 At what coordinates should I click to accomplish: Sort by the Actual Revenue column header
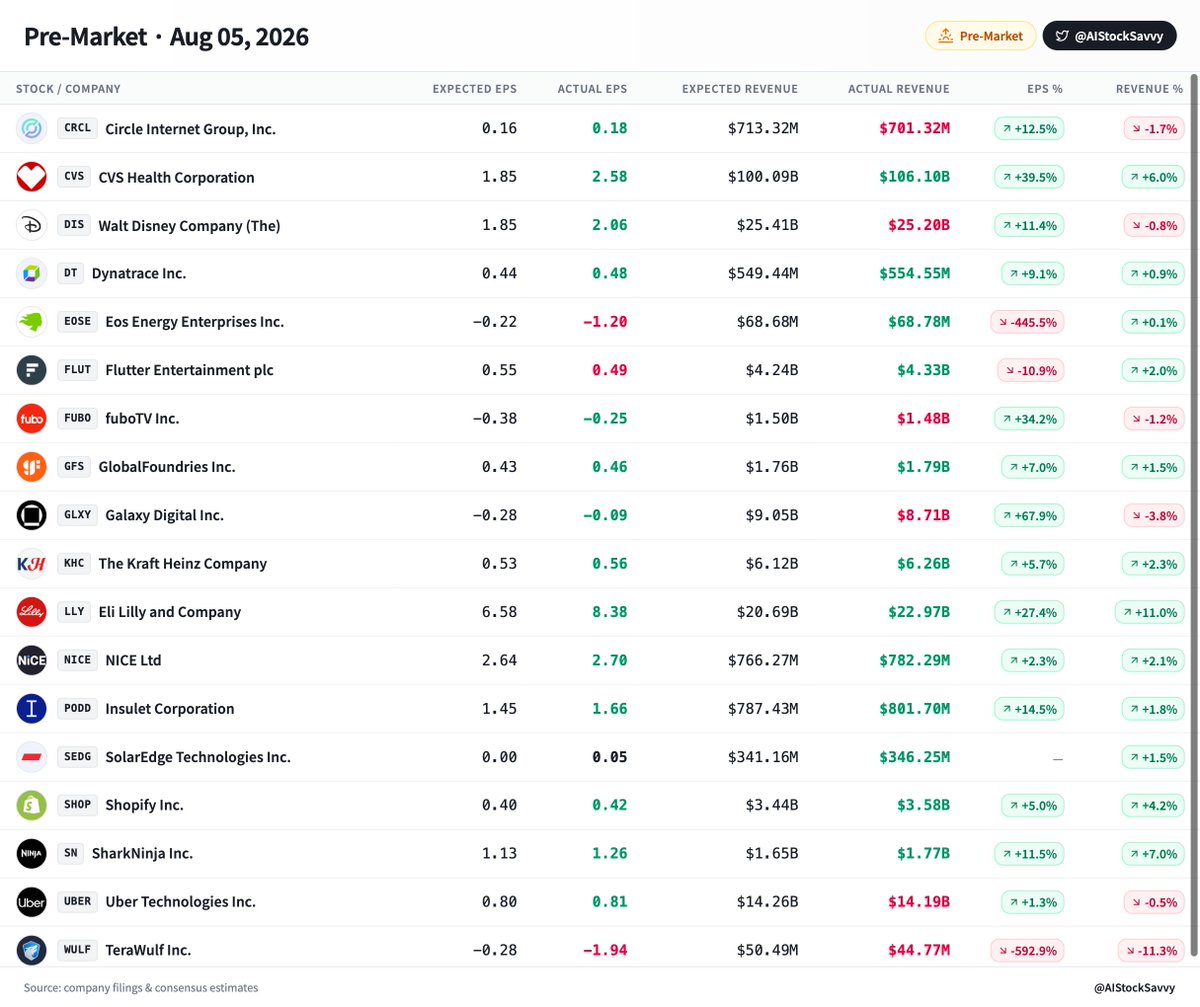pos(899,89)
